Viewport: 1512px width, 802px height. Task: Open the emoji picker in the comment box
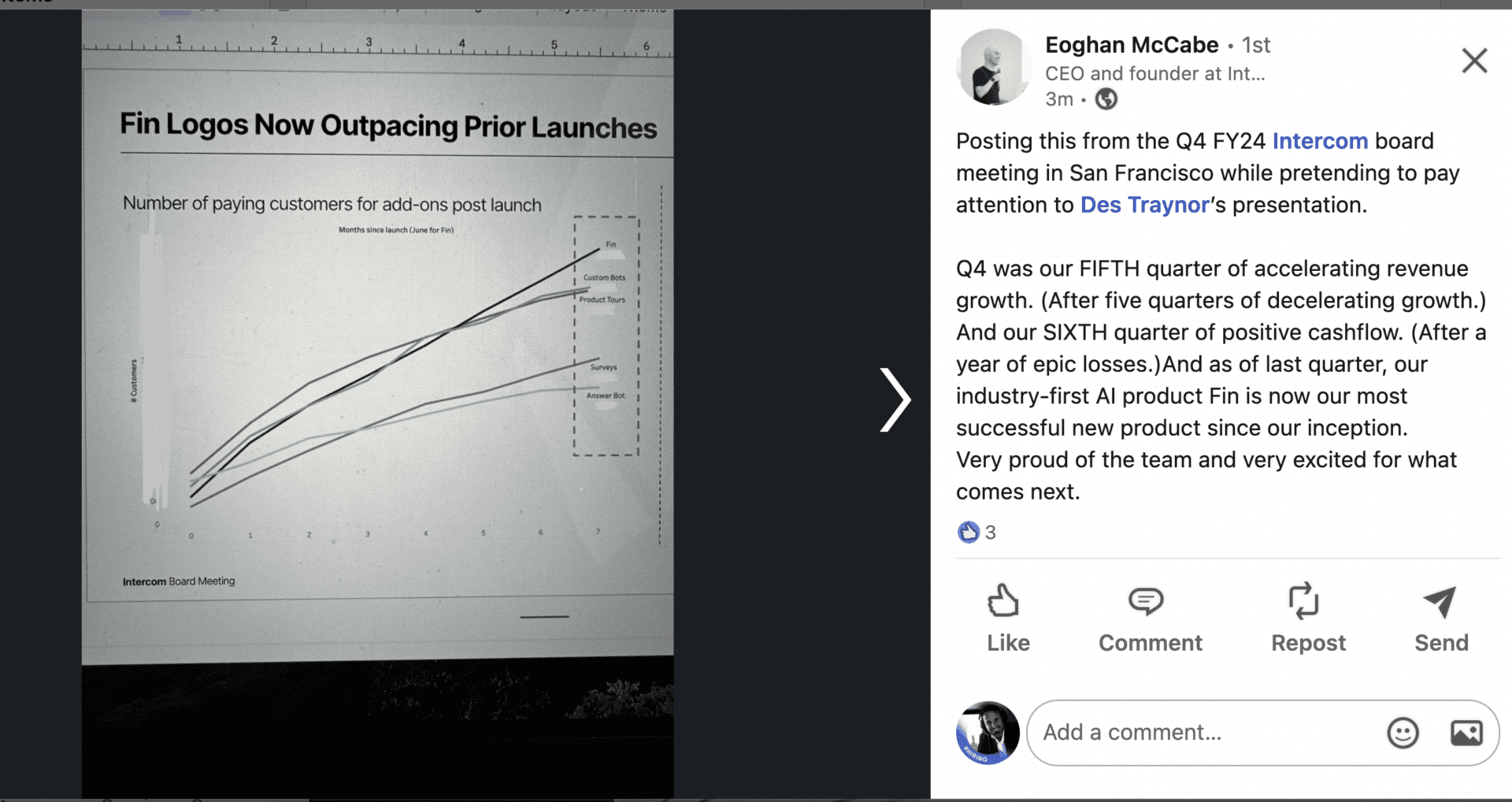click(x=1403, y=733)
